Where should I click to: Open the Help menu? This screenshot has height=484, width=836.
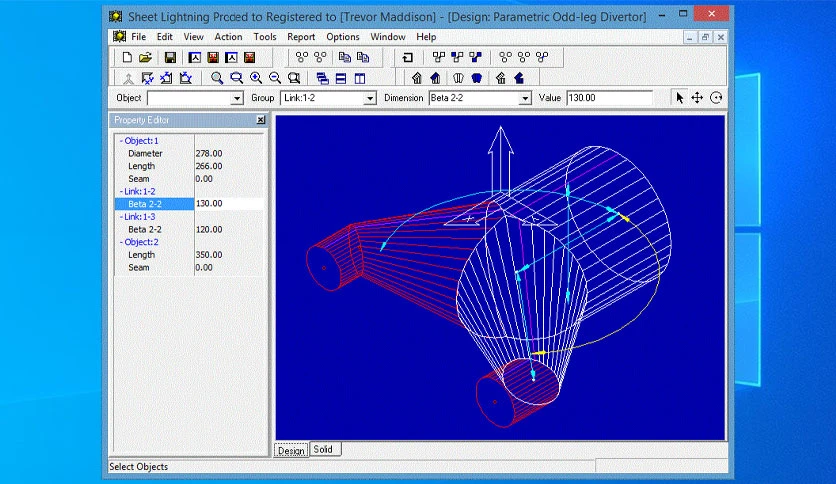[426, 37]
